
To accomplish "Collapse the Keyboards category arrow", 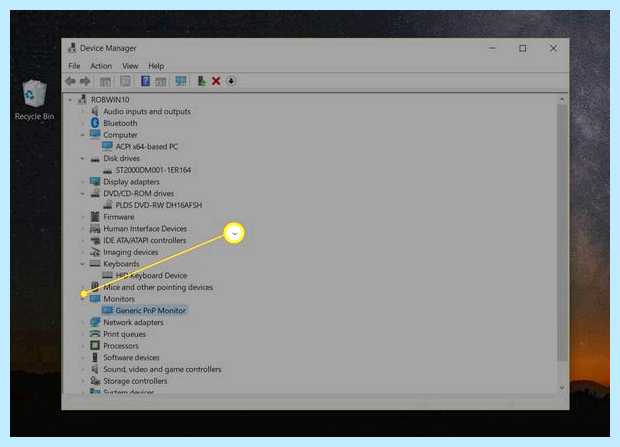I will click(x=83, y=264).
